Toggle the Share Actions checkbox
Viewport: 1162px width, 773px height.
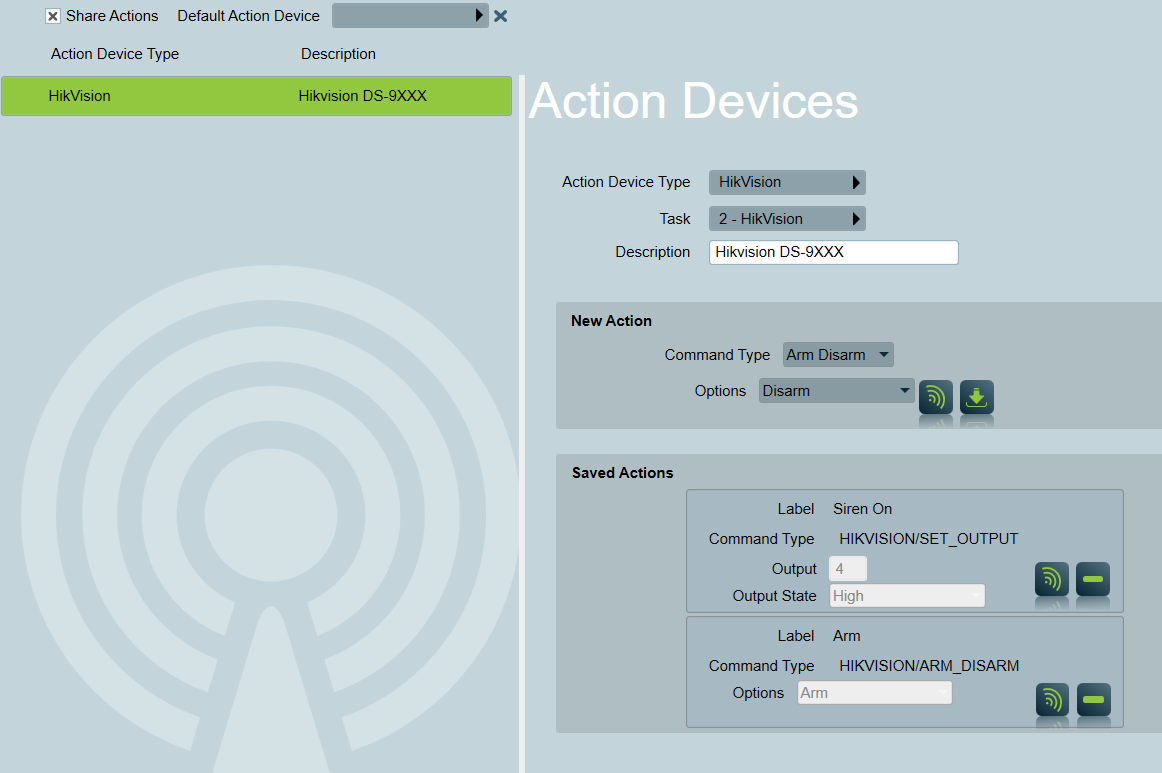[53, 16]
